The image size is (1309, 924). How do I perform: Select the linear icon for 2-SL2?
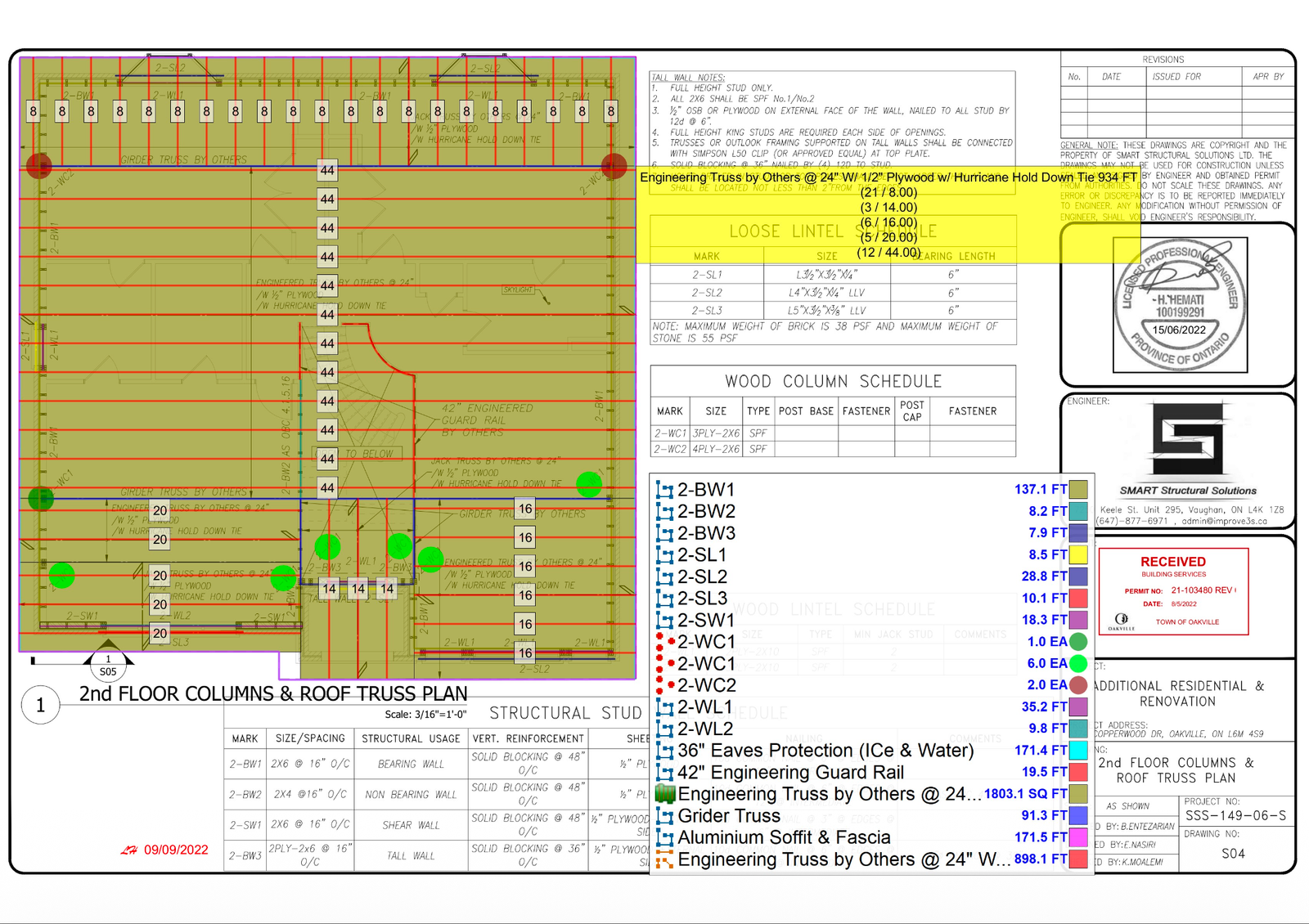664,577
